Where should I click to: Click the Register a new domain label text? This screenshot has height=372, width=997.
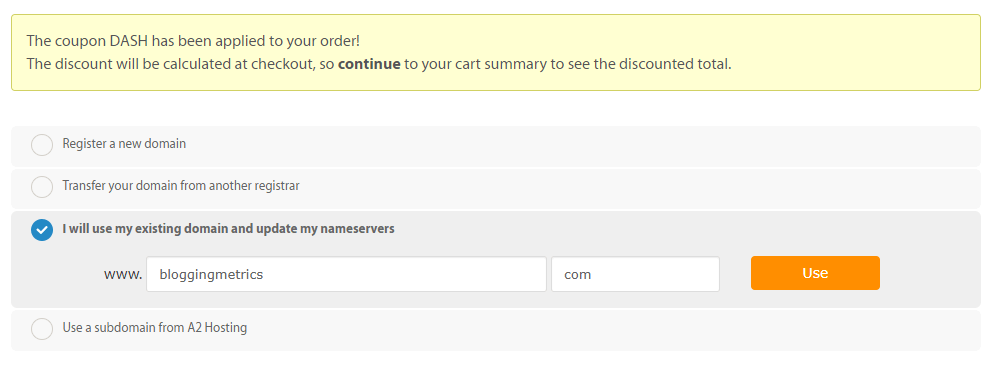(x=124, y=144)
